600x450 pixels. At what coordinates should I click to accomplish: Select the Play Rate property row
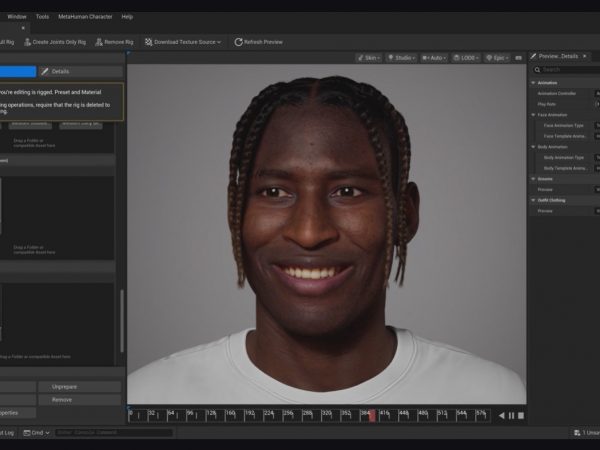(x=565, y=104)
